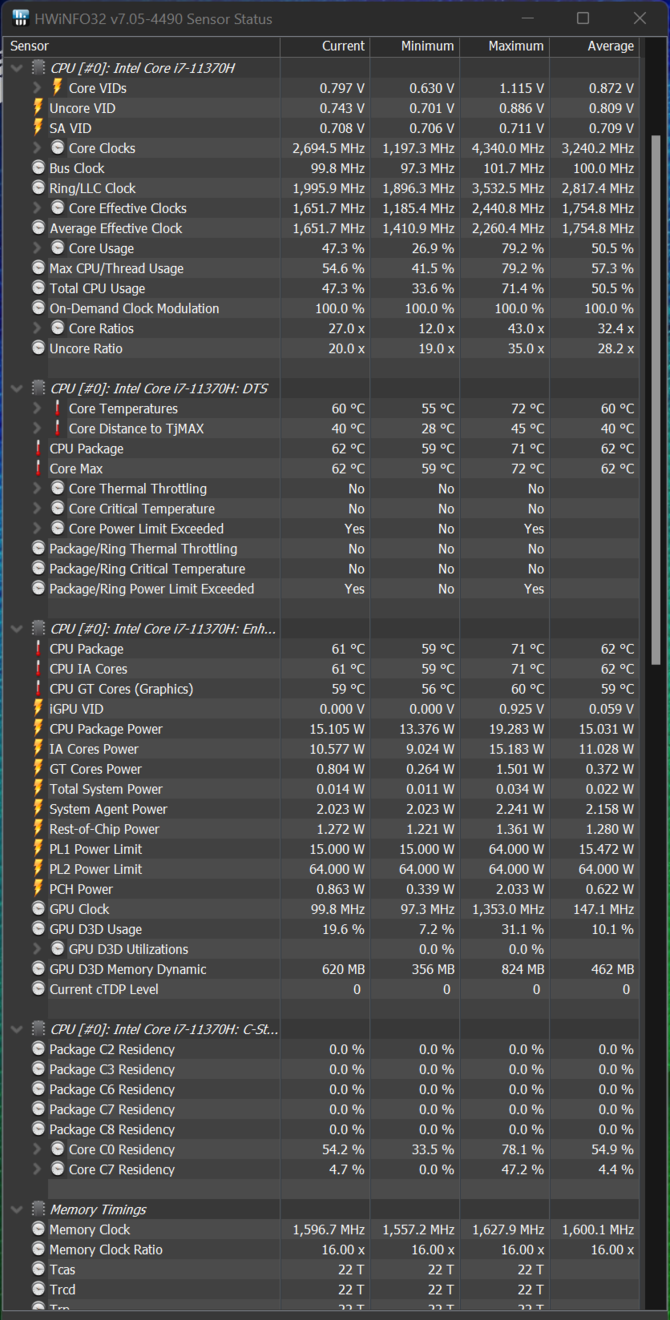This screenshot has width=670, height=1320.
Task: Collapse the Intel Core i7-11370H: C-St... group
Action: point(17,1029)
